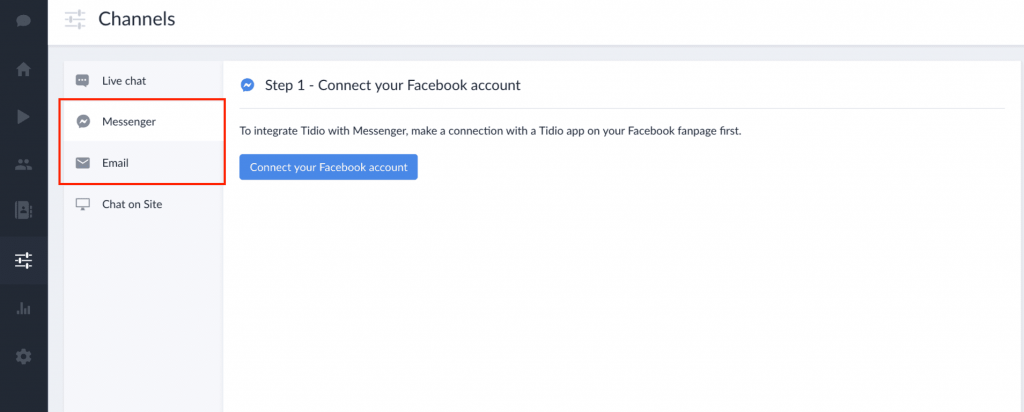Go to the Home icon in sidebar
Screen dimensions: 1024x412
point(23,69)
